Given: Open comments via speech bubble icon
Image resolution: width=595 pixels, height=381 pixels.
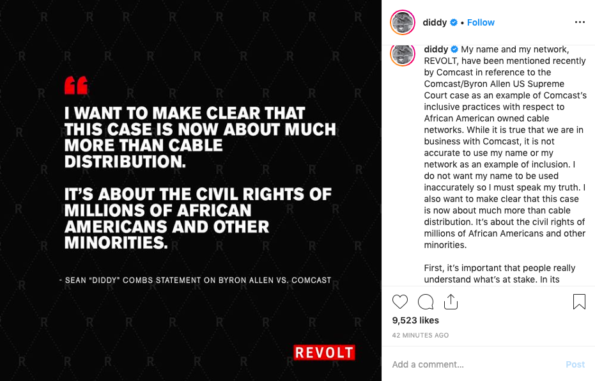Looking at the screenshot, I should (425, 302).
